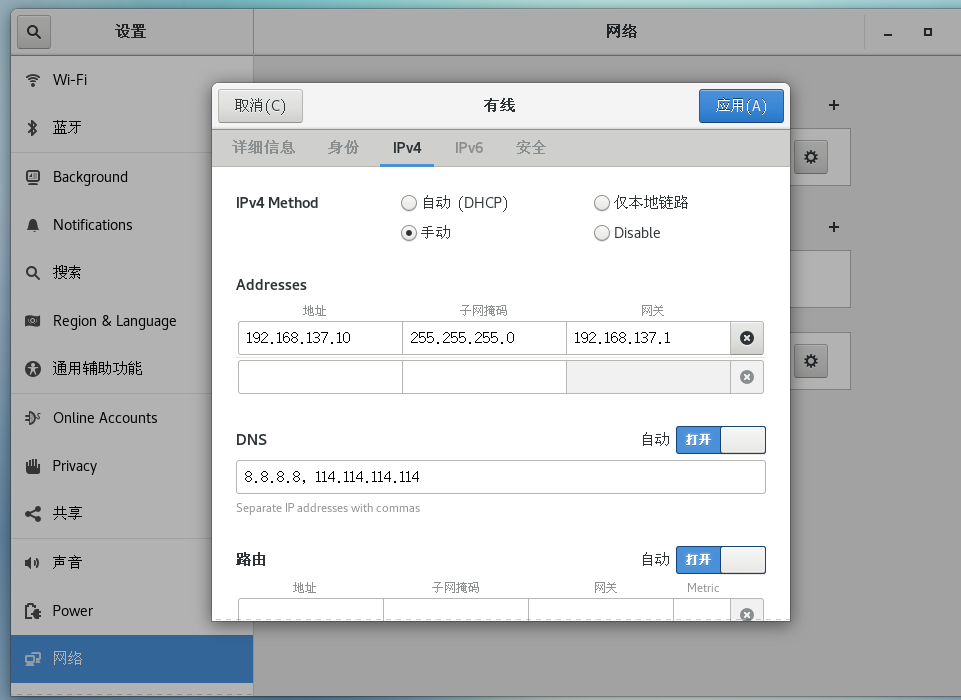Click the empty second-row netmask field
This screenshot has height=700, width=961.
(x=484, y=377)
